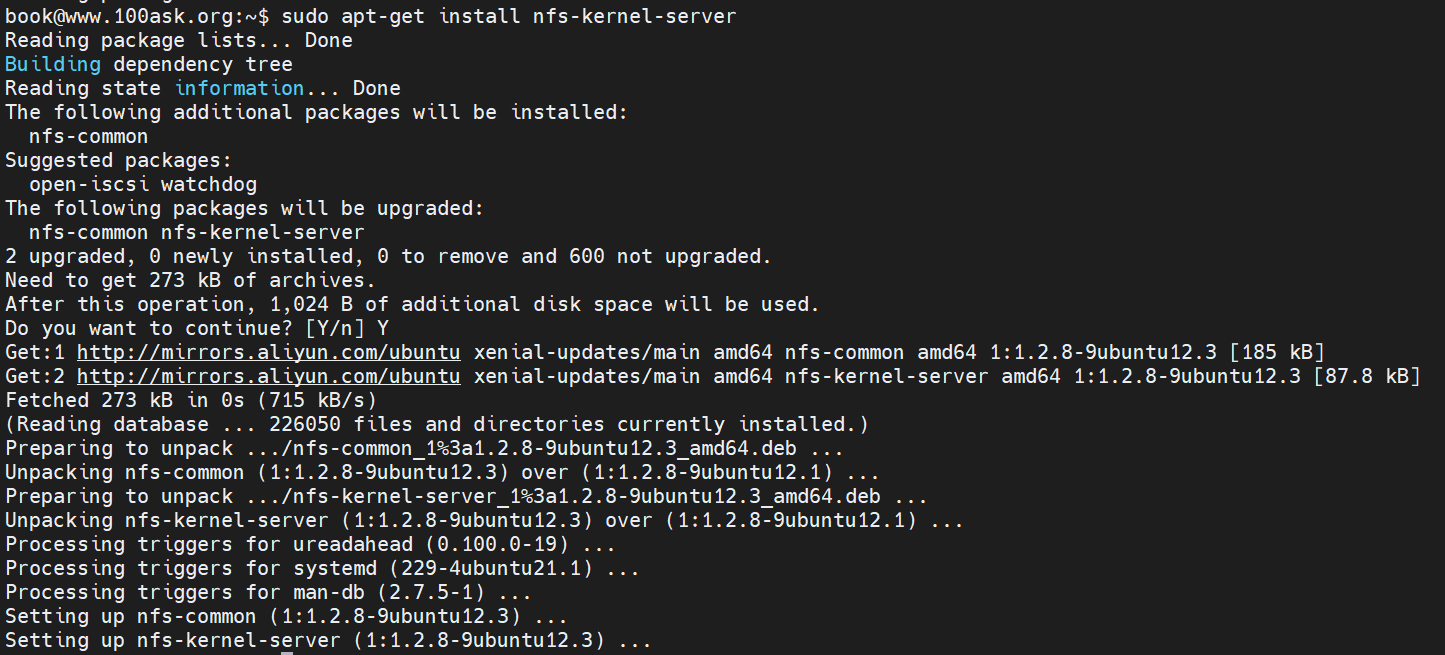Click the 'Setting up nfs-kernel-server' line
The width and height of the screenshot is (1445, 655).
(329, 640)
